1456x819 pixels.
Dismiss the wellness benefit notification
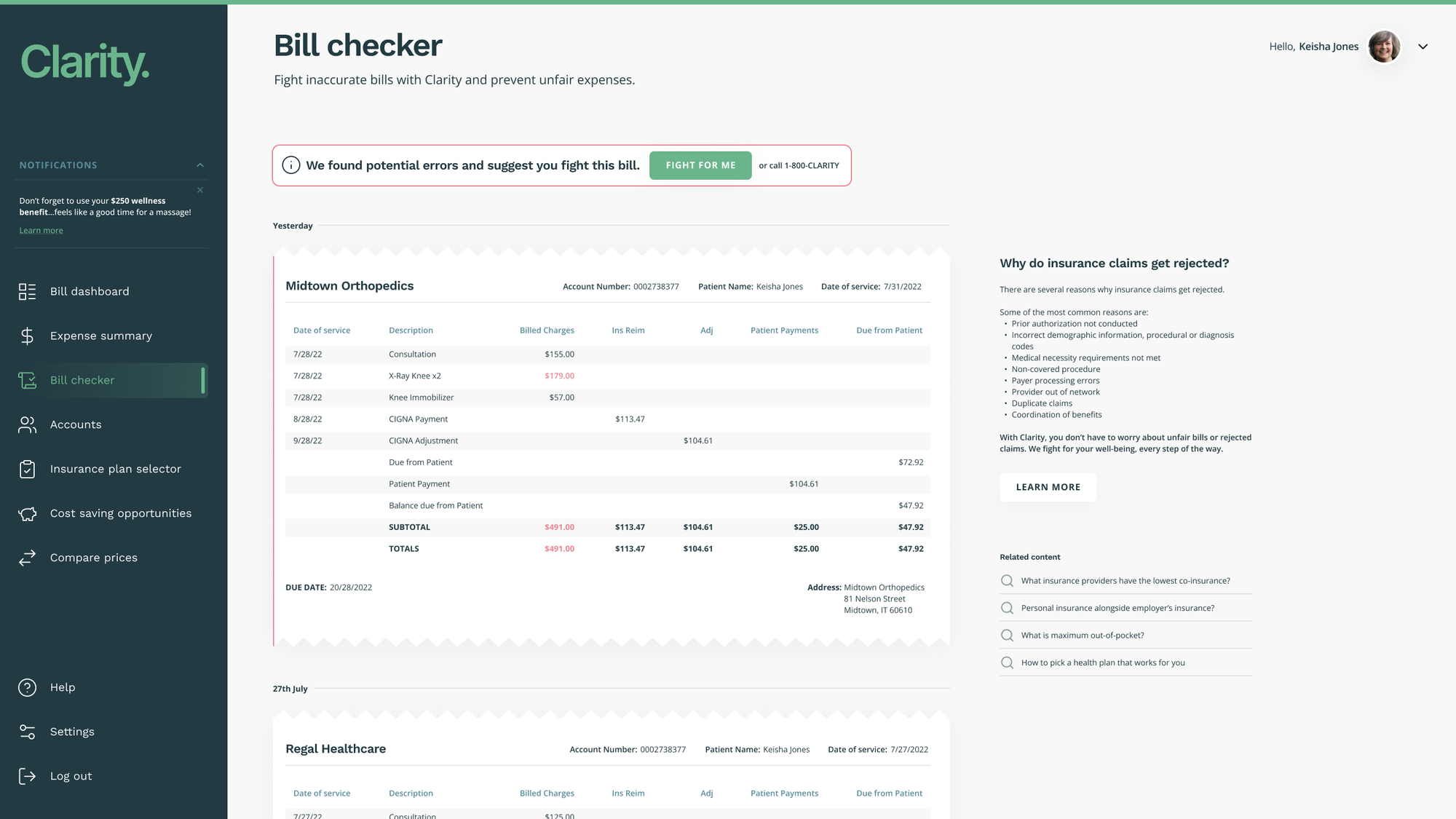pos(200,190)
